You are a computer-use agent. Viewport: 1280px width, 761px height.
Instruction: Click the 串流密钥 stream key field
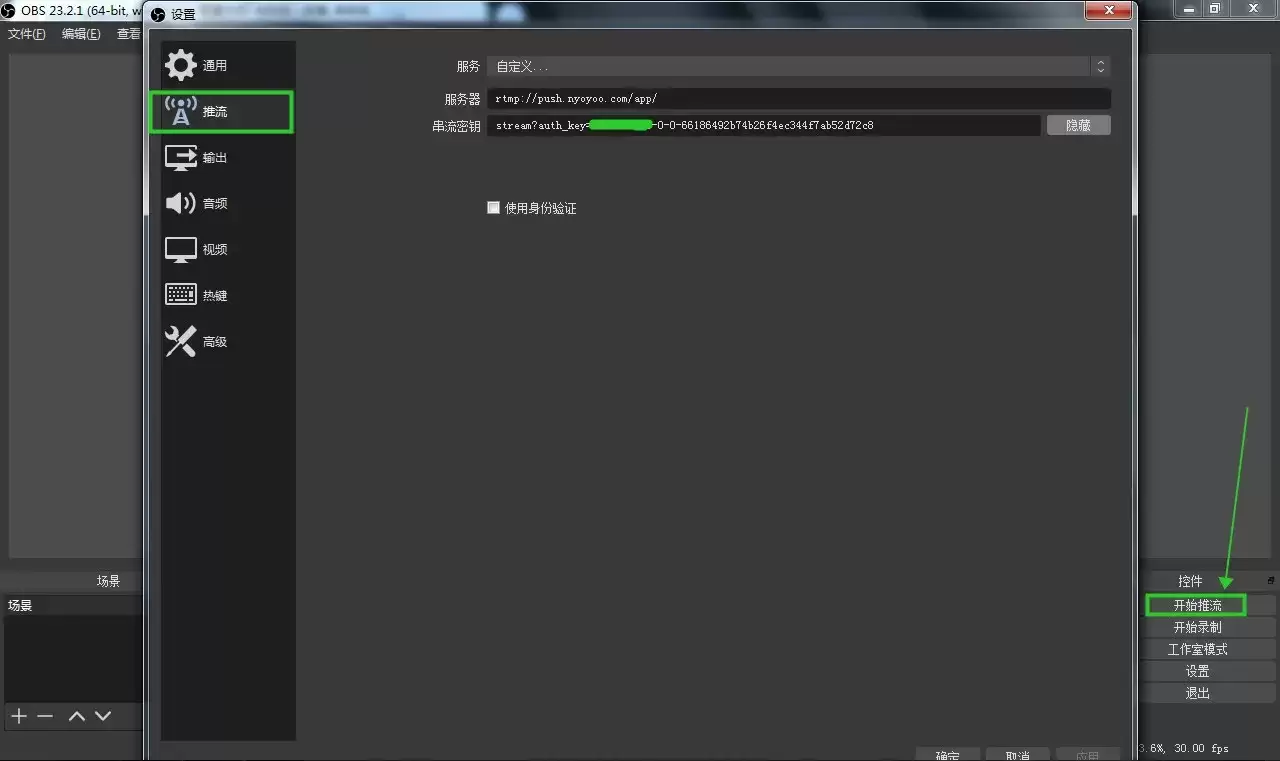coord(764,125)
